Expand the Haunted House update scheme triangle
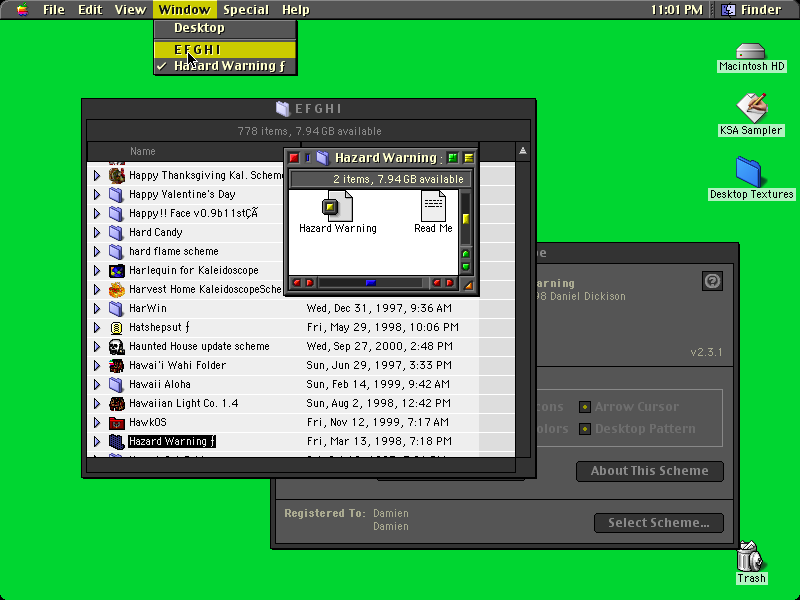800x600 pixels. [97, 346]
